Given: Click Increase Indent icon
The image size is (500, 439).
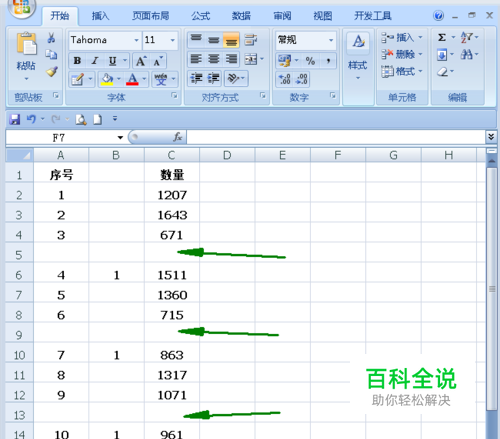Looking at the screenshot, I should tap(214, 79).
